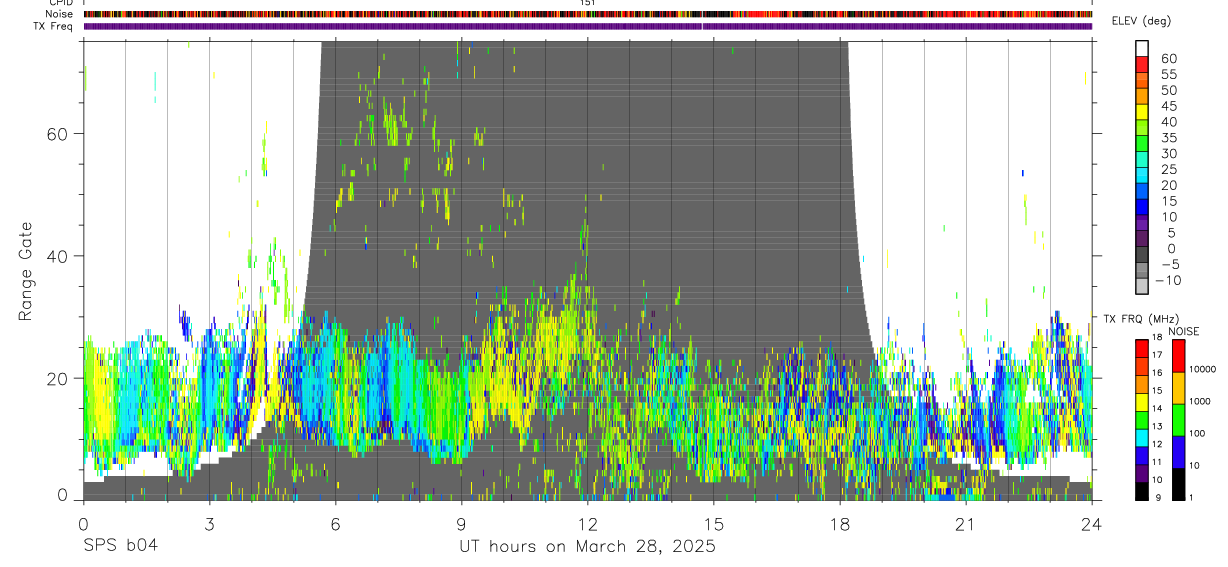Click the 'SPS b04' radar beam label

pyautogui.click(x=120, y=546)
